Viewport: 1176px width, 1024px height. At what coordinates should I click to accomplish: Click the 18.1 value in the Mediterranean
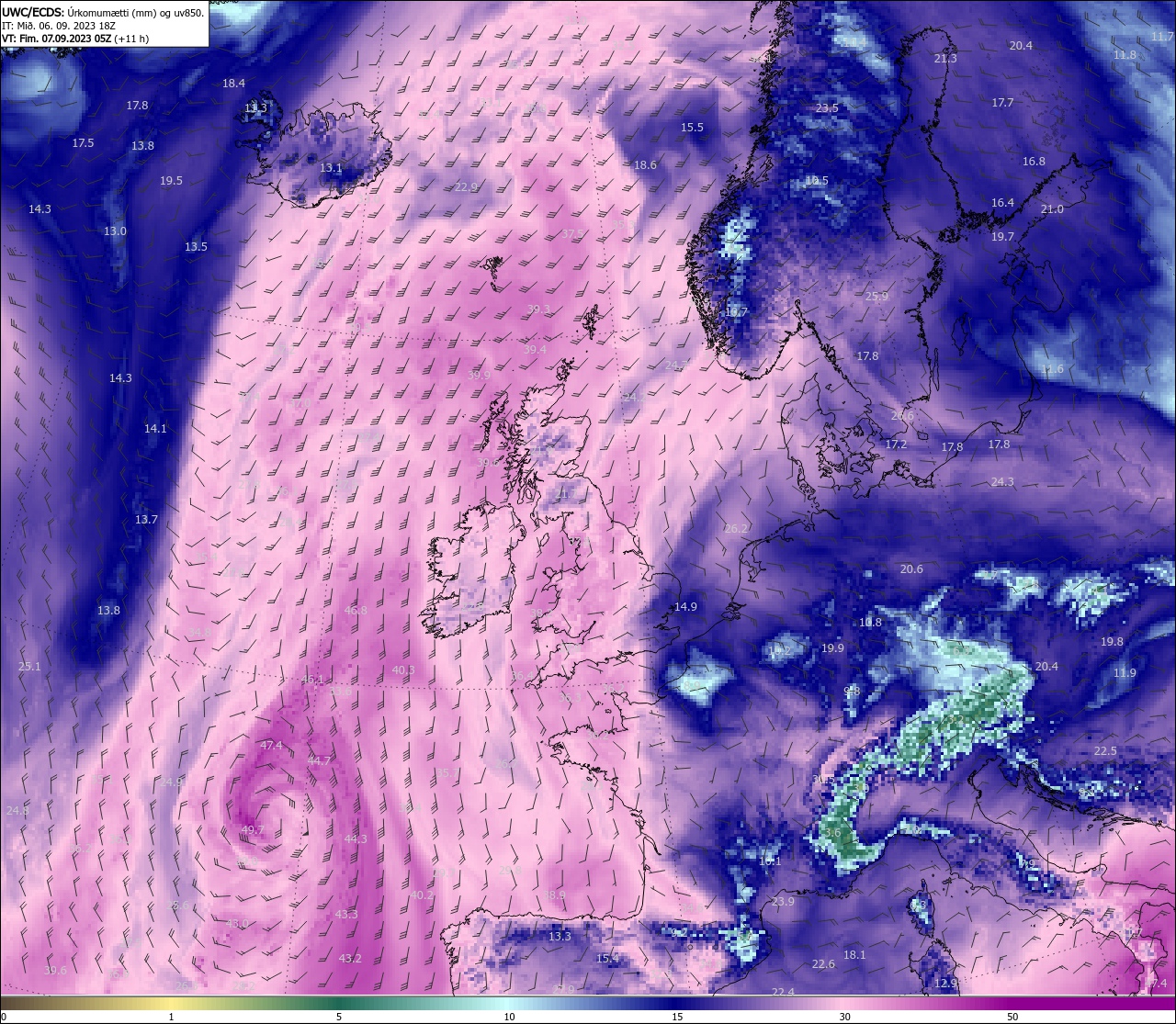tap(854, 954)
